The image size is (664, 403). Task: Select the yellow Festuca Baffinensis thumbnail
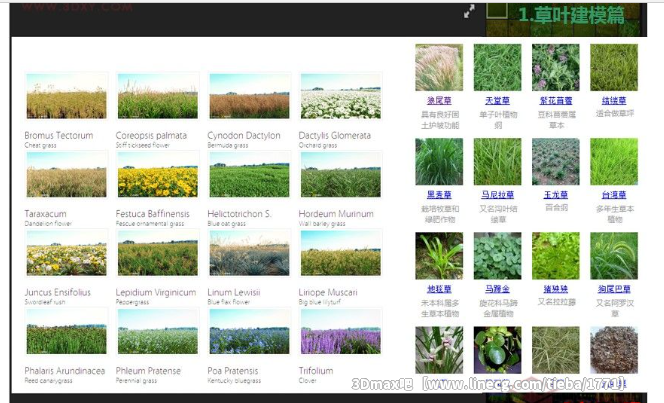[157, 175]
